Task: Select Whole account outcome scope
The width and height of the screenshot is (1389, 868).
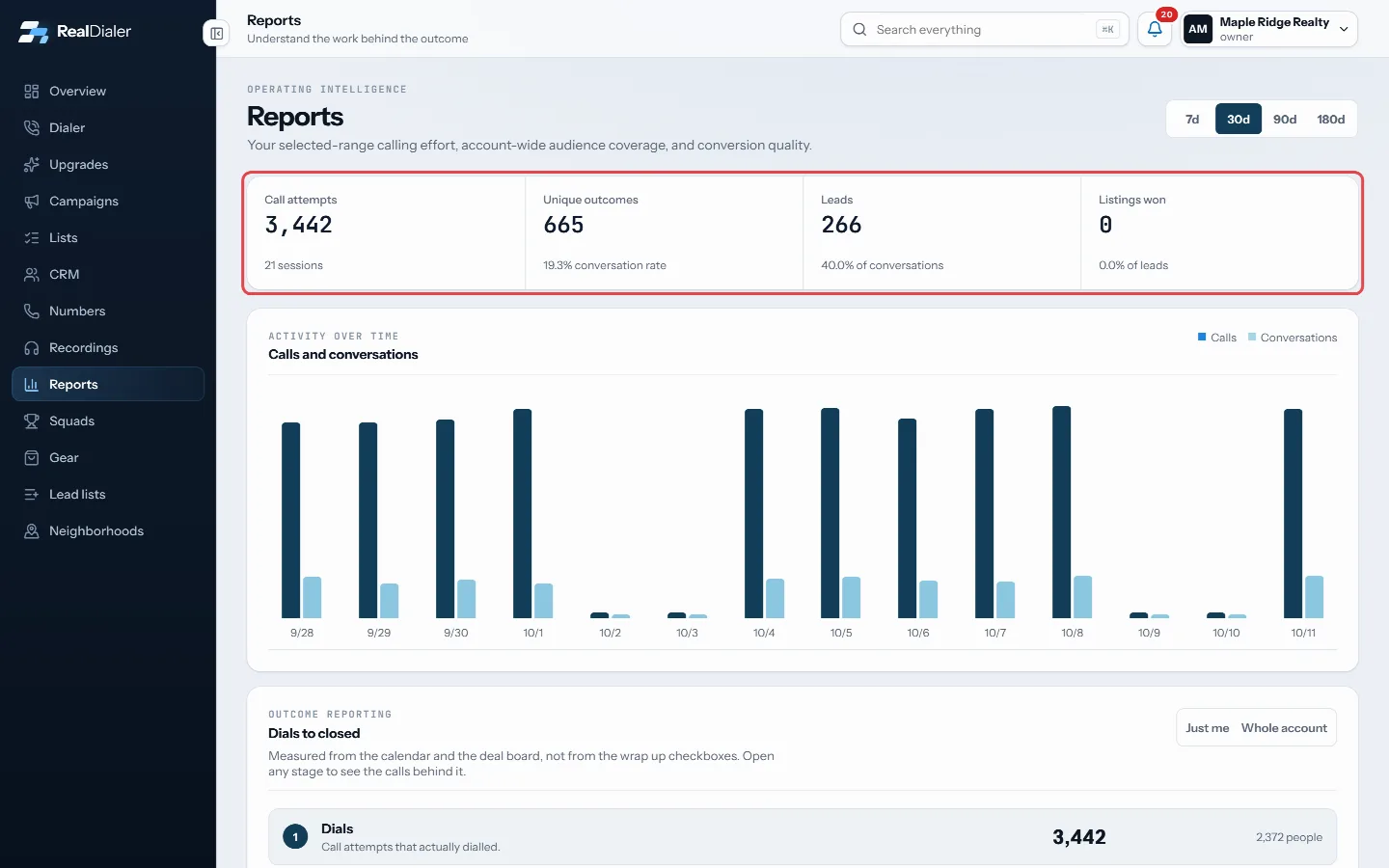Action: 1284,728
